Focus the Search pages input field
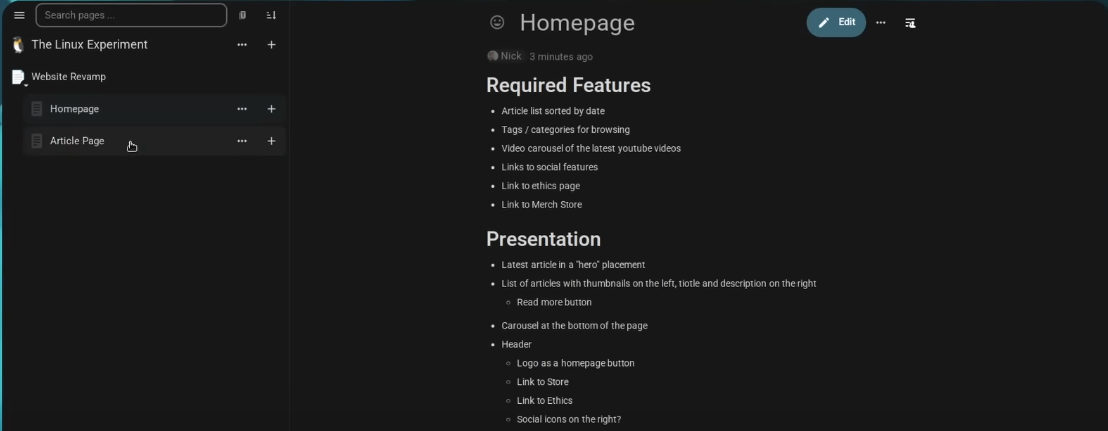 click(x=131, y=15)
